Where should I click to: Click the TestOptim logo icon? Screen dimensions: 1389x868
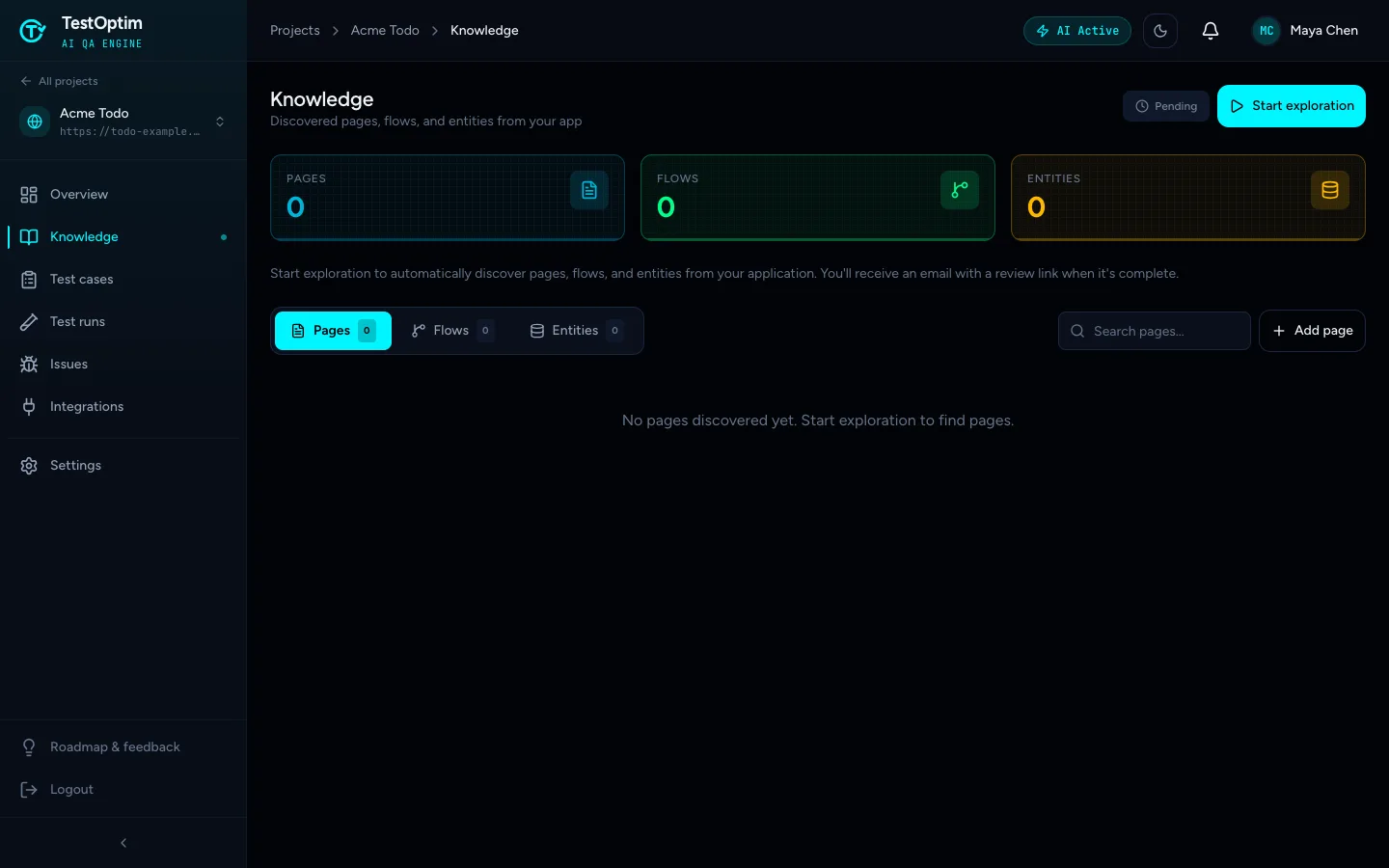33,31
